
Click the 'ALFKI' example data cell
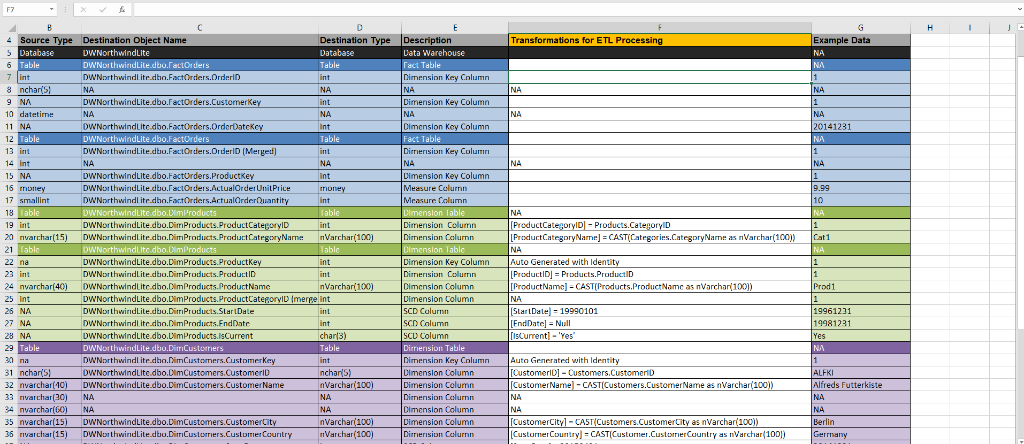point(861,373)
